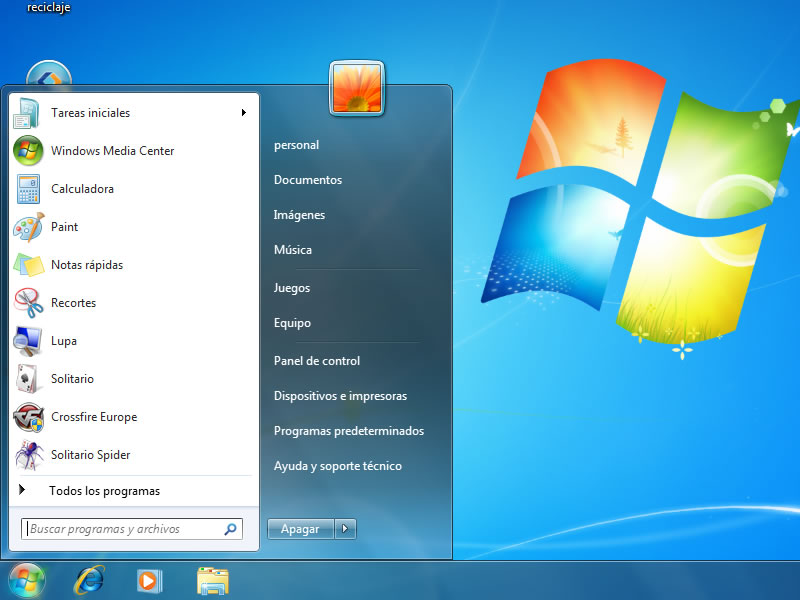800x600 pixels.
Task: Open Paint from the pinned list
Action: (134, 227)
